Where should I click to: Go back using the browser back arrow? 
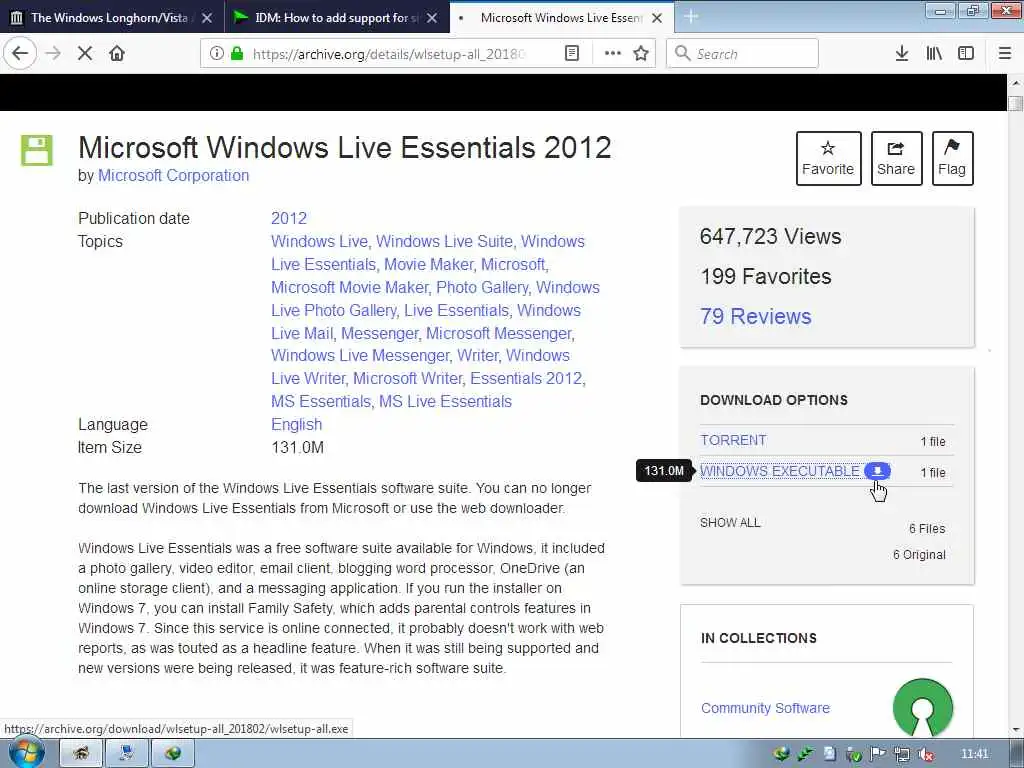pos(20,54)
